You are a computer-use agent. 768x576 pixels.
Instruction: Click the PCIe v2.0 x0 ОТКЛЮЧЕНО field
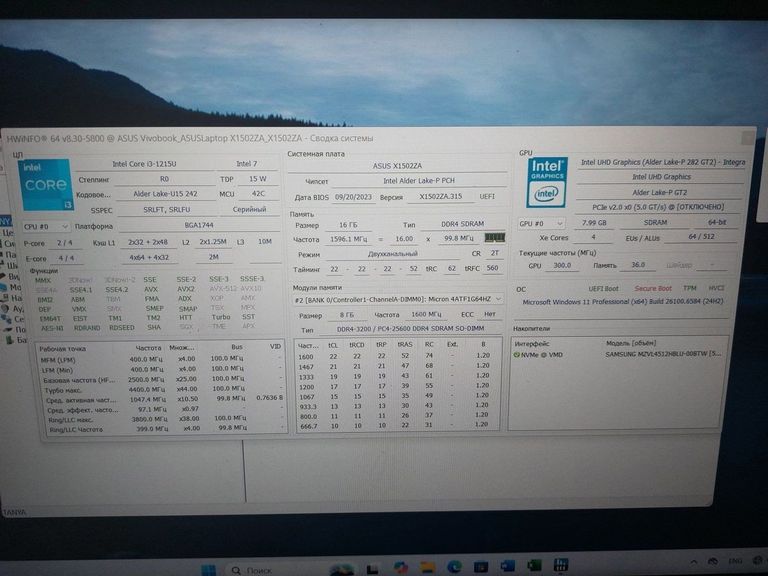click(x=658, y=207)
